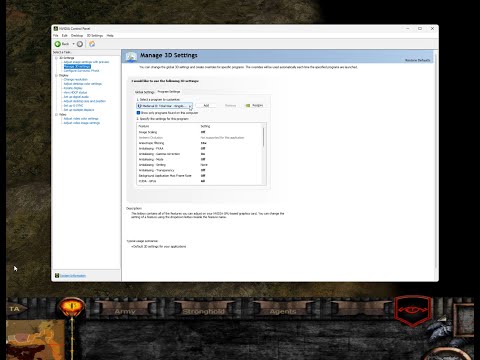Open Adjust desktop size and position task

(85, 101)
